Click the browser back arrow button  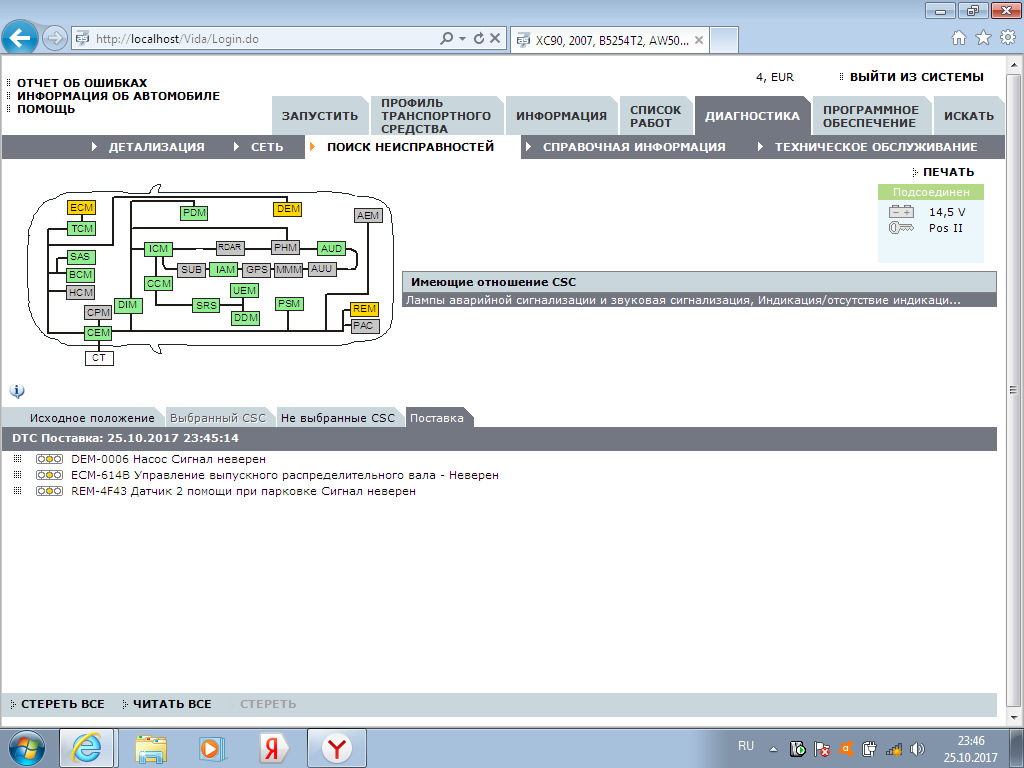click(20, 38)
